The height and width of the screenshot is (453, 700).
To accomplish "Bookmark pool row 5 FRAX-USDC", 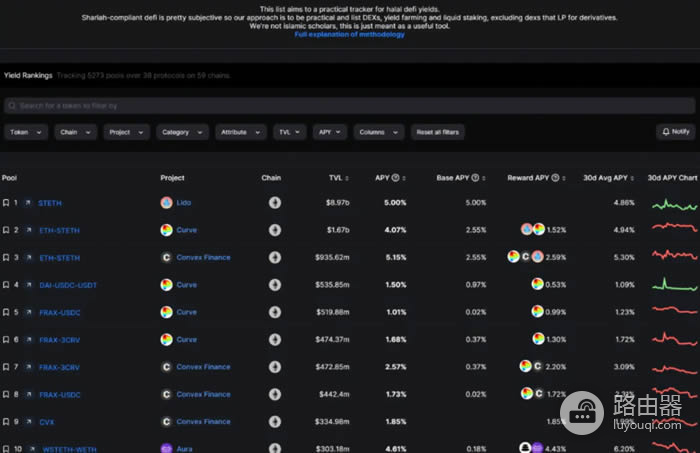I will point(6,312).
